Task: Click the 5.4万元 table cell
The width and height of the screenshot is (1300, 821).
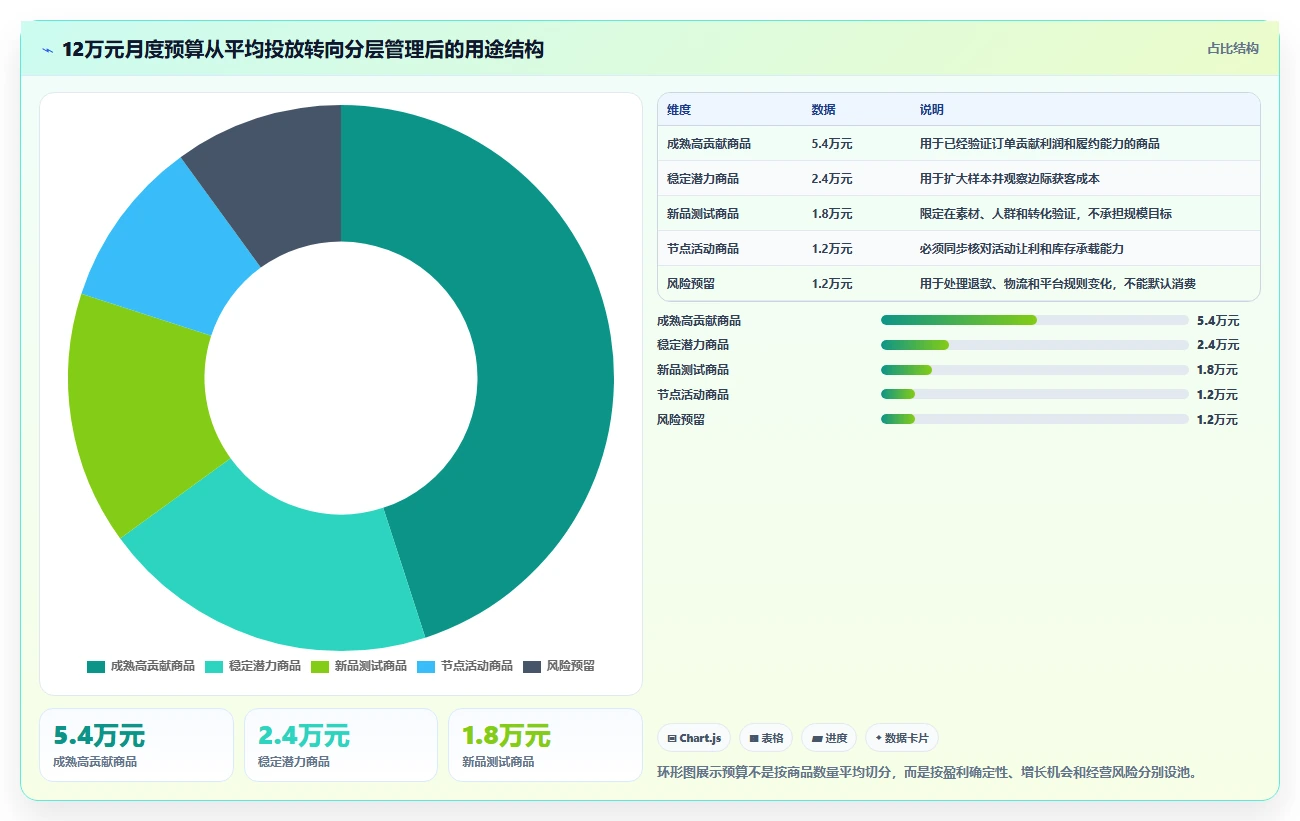Action: coord(832,144)
